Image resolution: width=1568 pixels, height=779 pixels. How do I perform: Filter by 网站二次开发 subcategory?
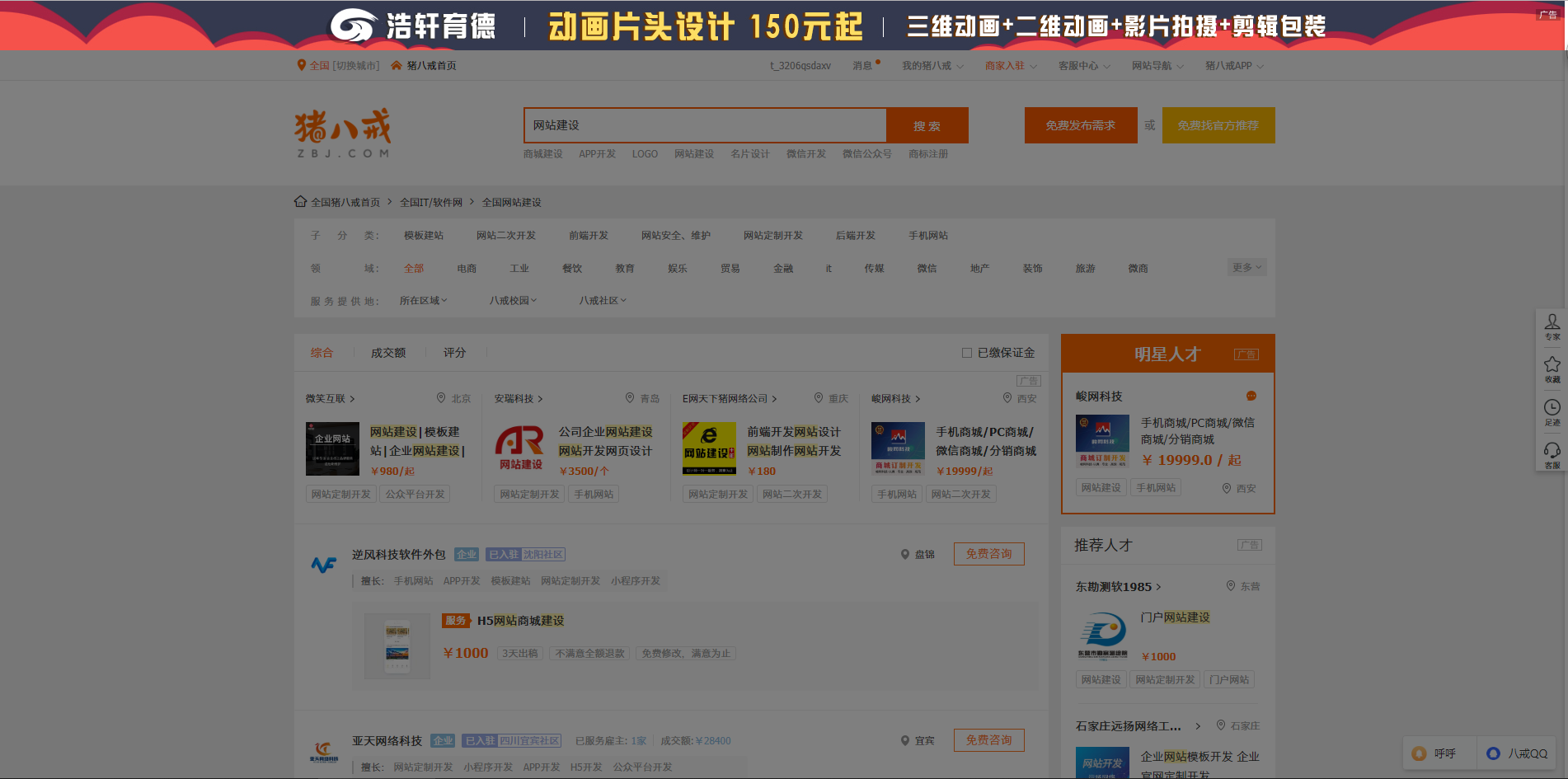click(x=506, y=236)
